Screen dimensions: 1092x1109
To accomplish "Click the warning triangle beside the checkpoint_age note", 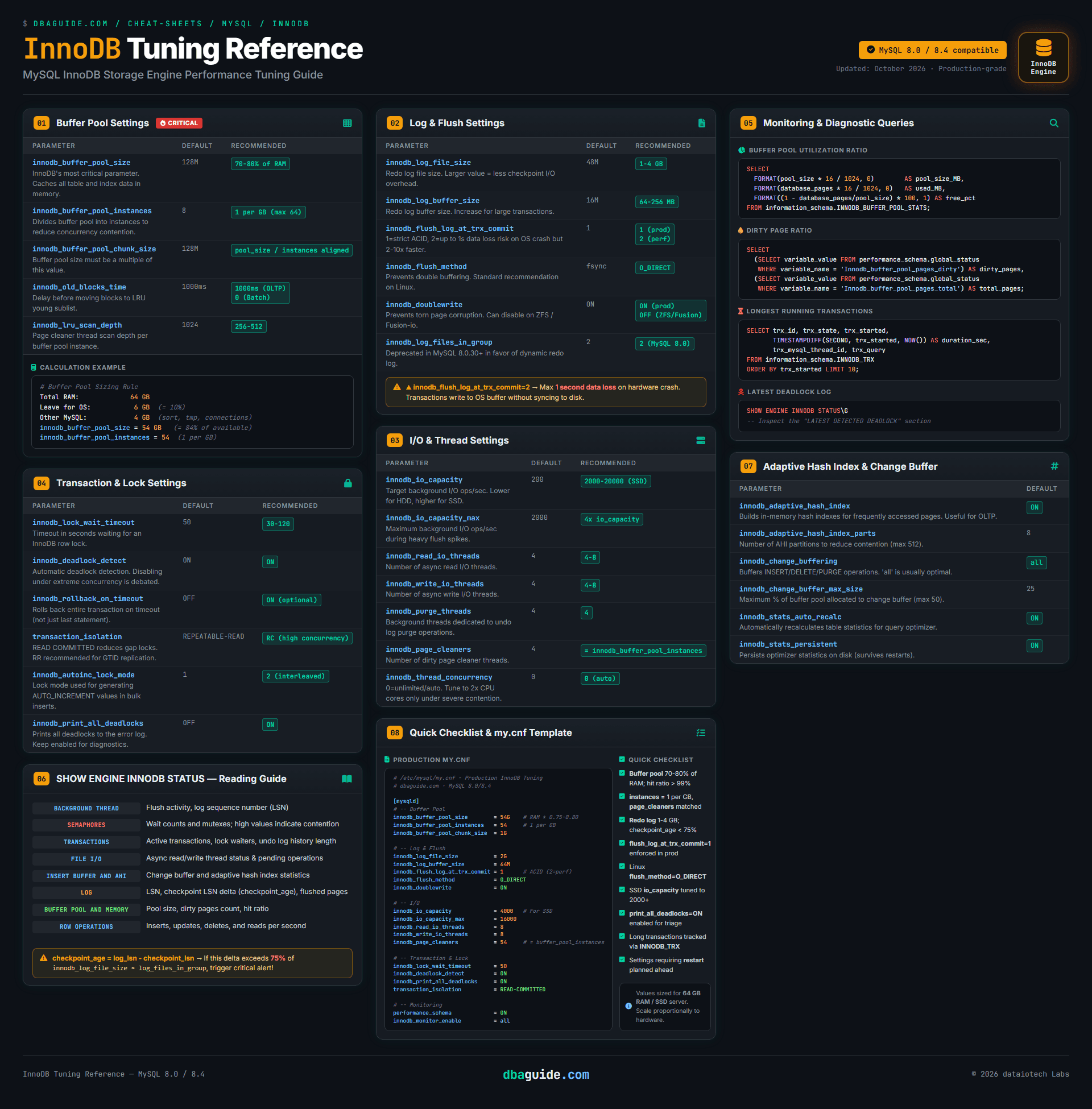I will (43, 958).
